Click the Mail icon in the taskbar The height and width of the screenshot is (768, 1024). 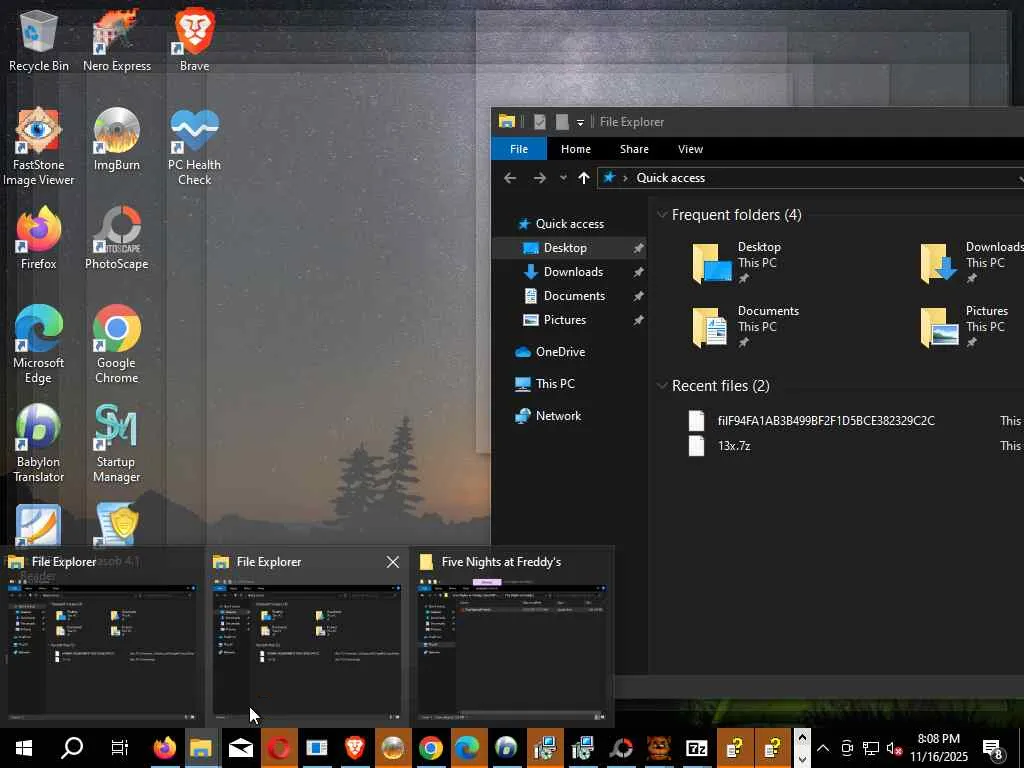click(x=240, y=748)
